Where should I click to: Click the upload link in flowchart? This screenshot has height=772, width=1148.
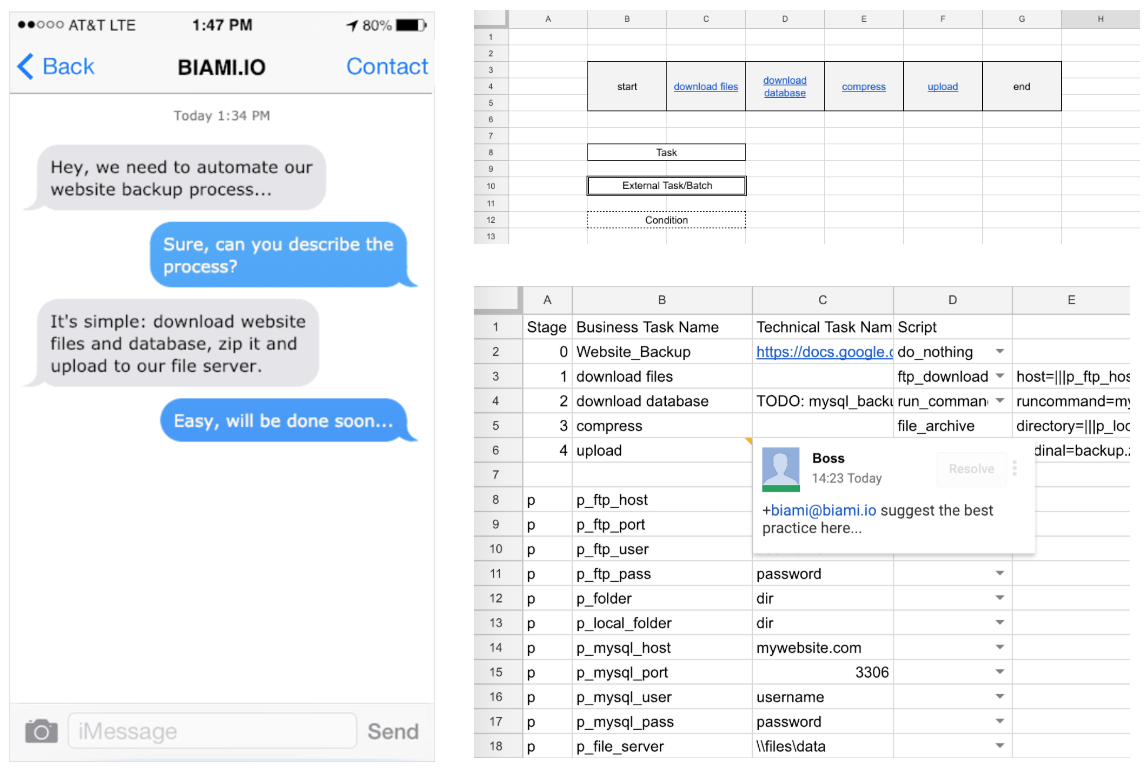click(x=942, y=87)
